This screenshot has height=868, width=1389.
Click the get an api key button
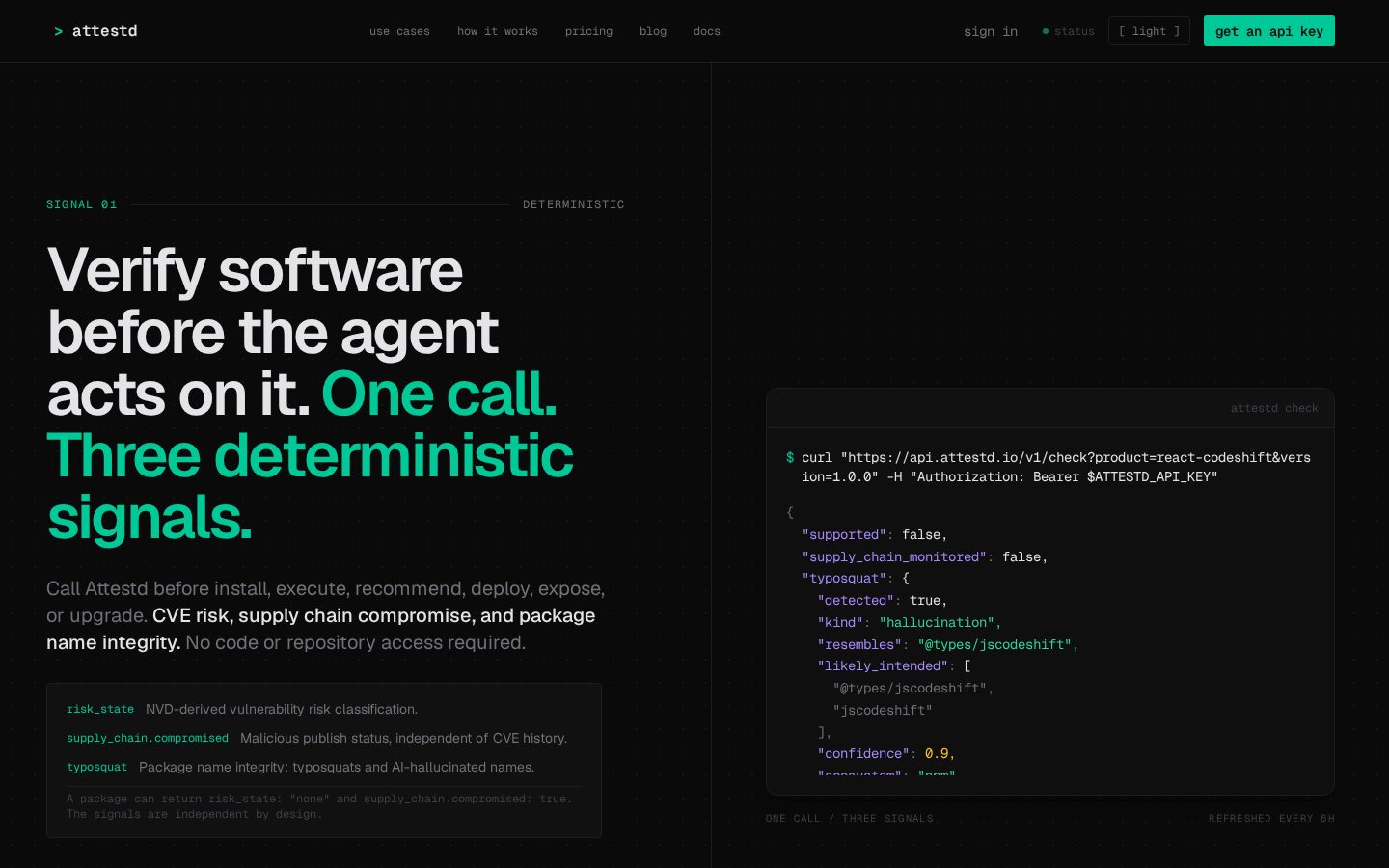click(x=1269, y=31)
